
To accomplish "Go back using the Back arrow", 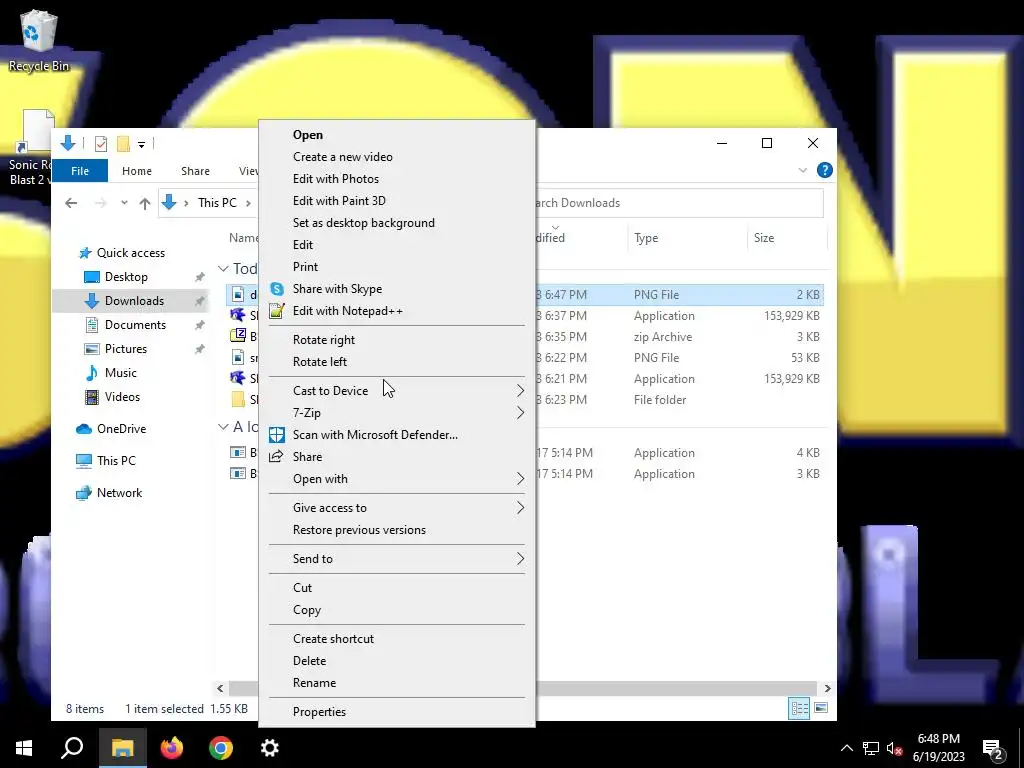I will pyautogui.click(x=71, y=203).
